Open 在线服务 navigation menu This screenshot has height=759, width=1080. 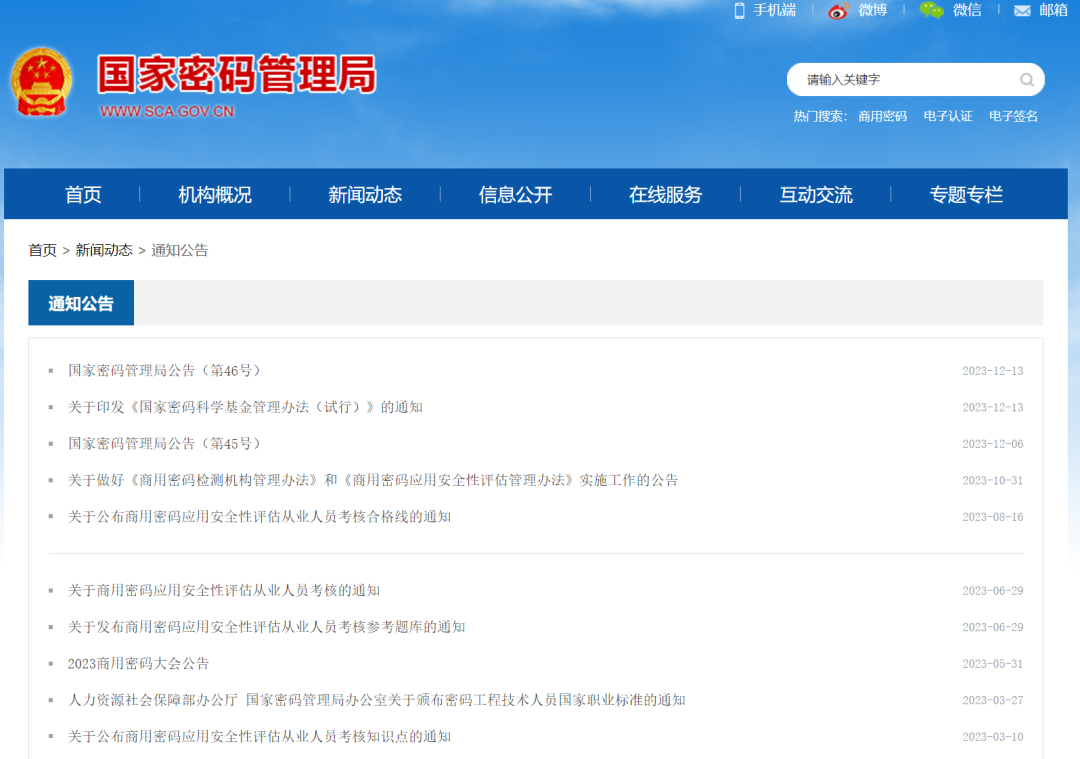coord(665,195)
